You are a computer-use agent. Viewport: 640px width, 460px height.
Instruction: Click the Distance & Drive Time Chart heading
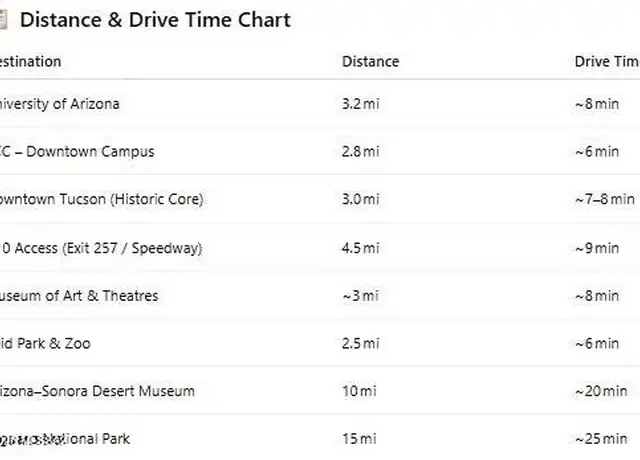point(155,20)
